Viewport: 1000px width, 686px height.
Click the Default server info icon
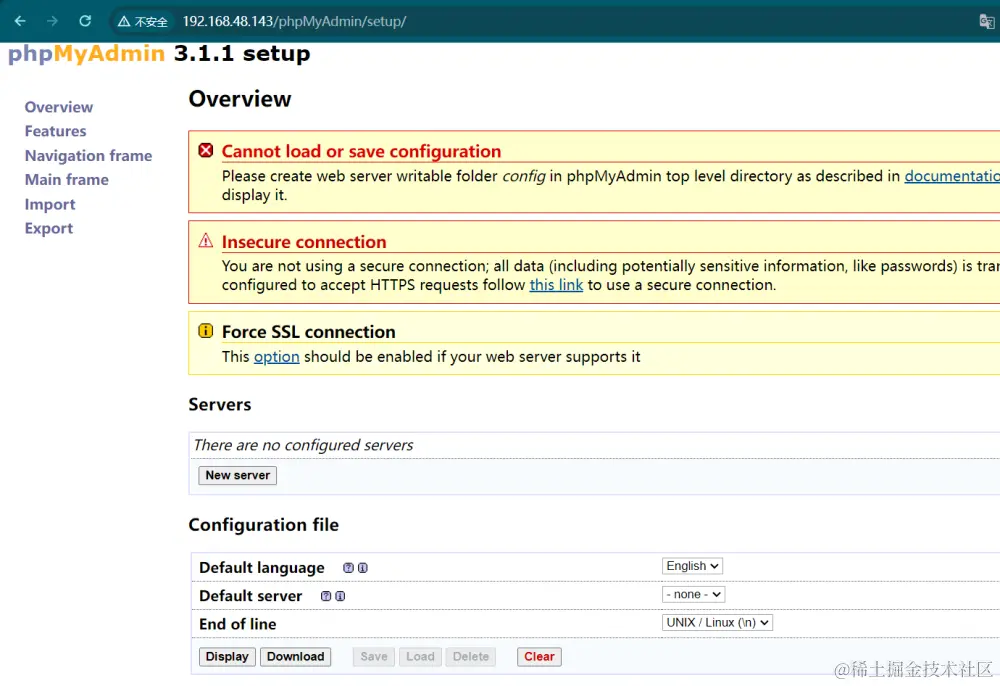(x=340, y=596)
